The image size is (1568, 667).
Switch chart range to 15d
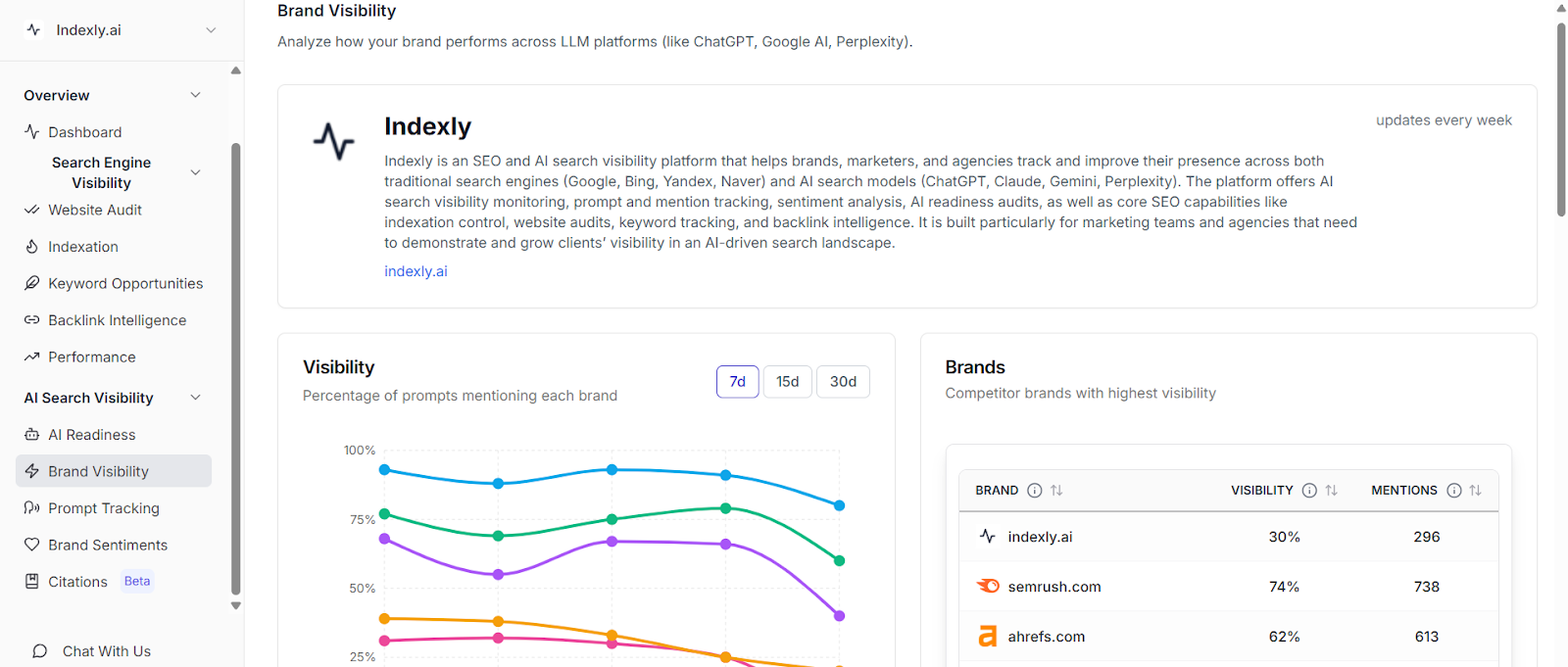(x=788, y=382)
